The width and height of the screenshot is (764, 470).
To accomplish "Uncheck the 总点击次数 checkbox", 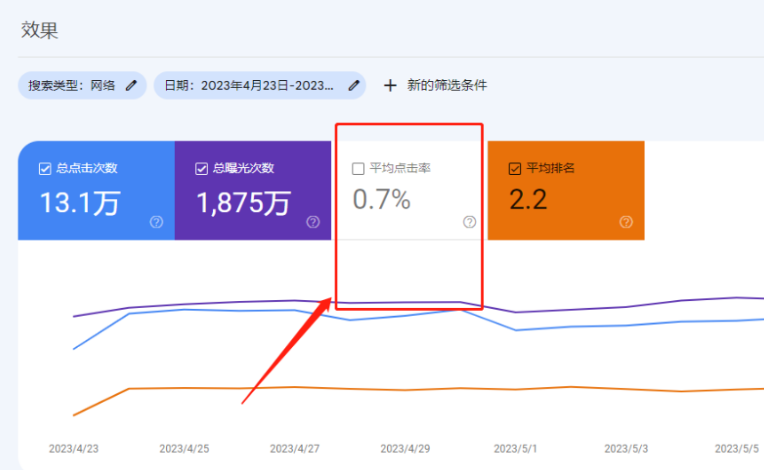I will point(44,168).
